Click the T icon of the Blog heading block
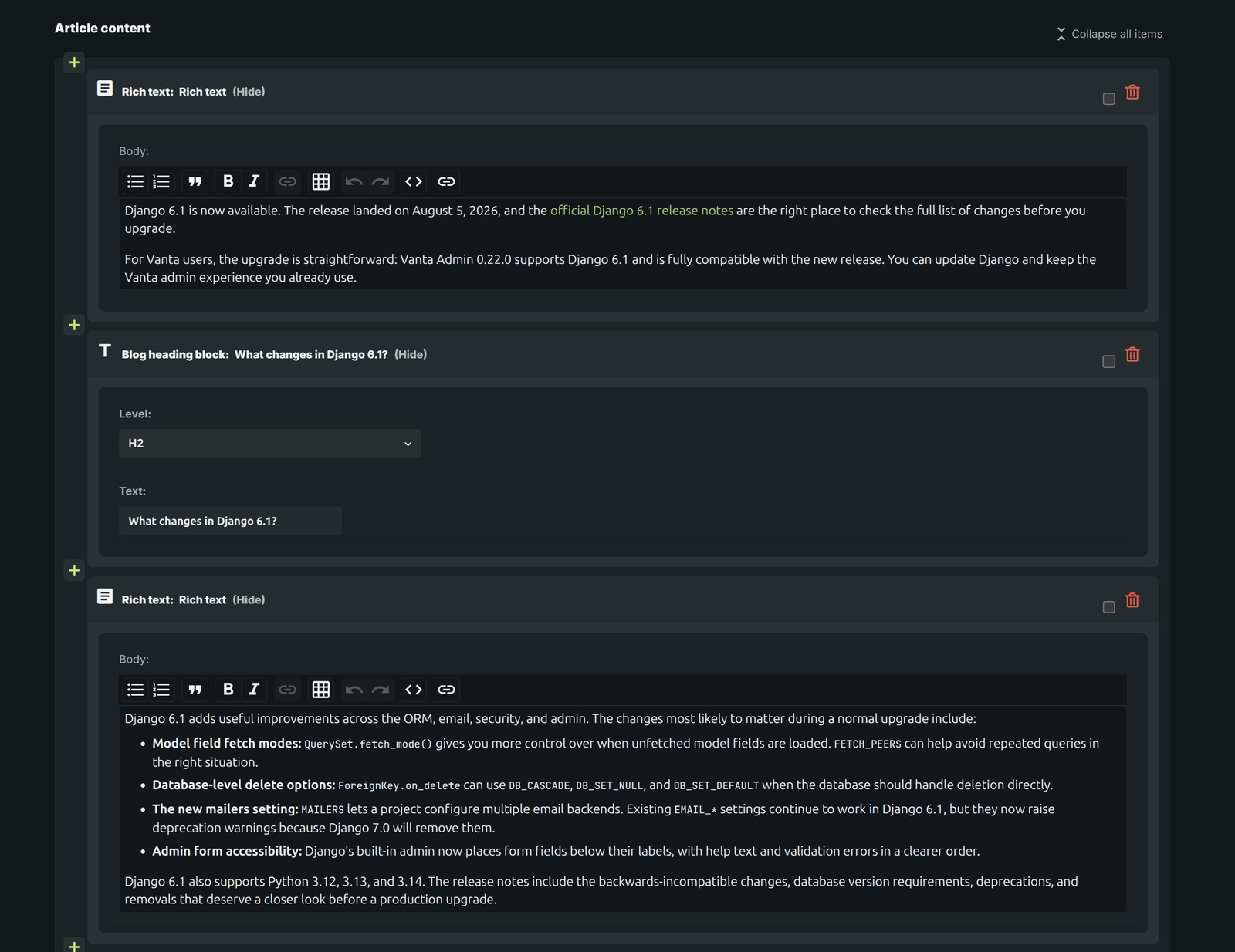 105,351
